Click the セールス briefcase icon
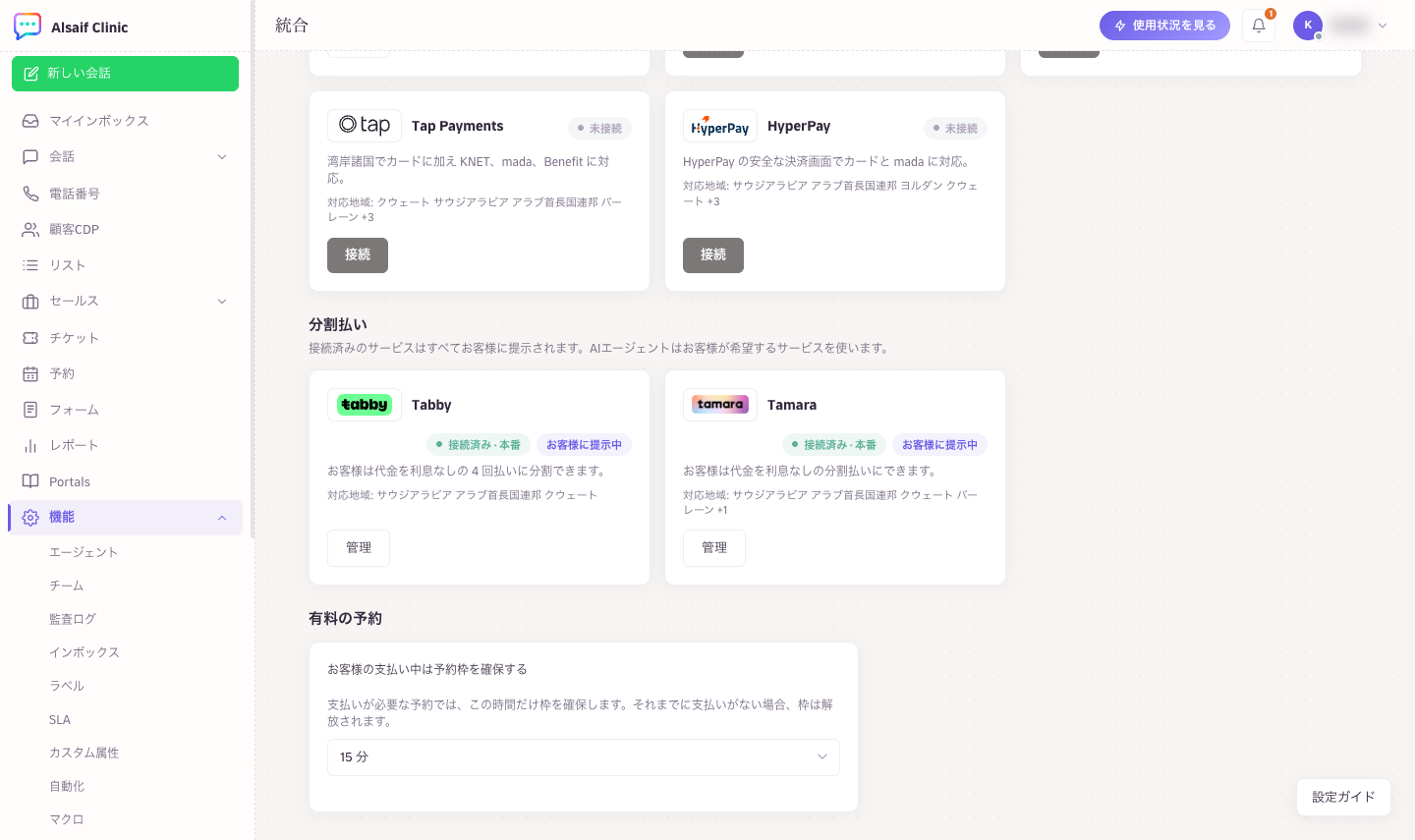This screenshot has height=840, width=1415. 30,301
